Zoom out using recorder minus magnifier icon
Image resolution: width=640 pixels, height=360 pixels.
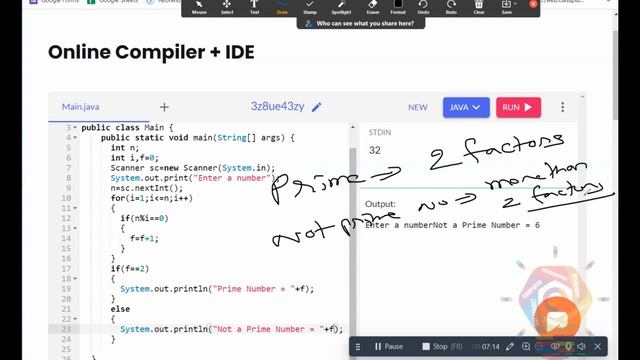coord(540,347)
